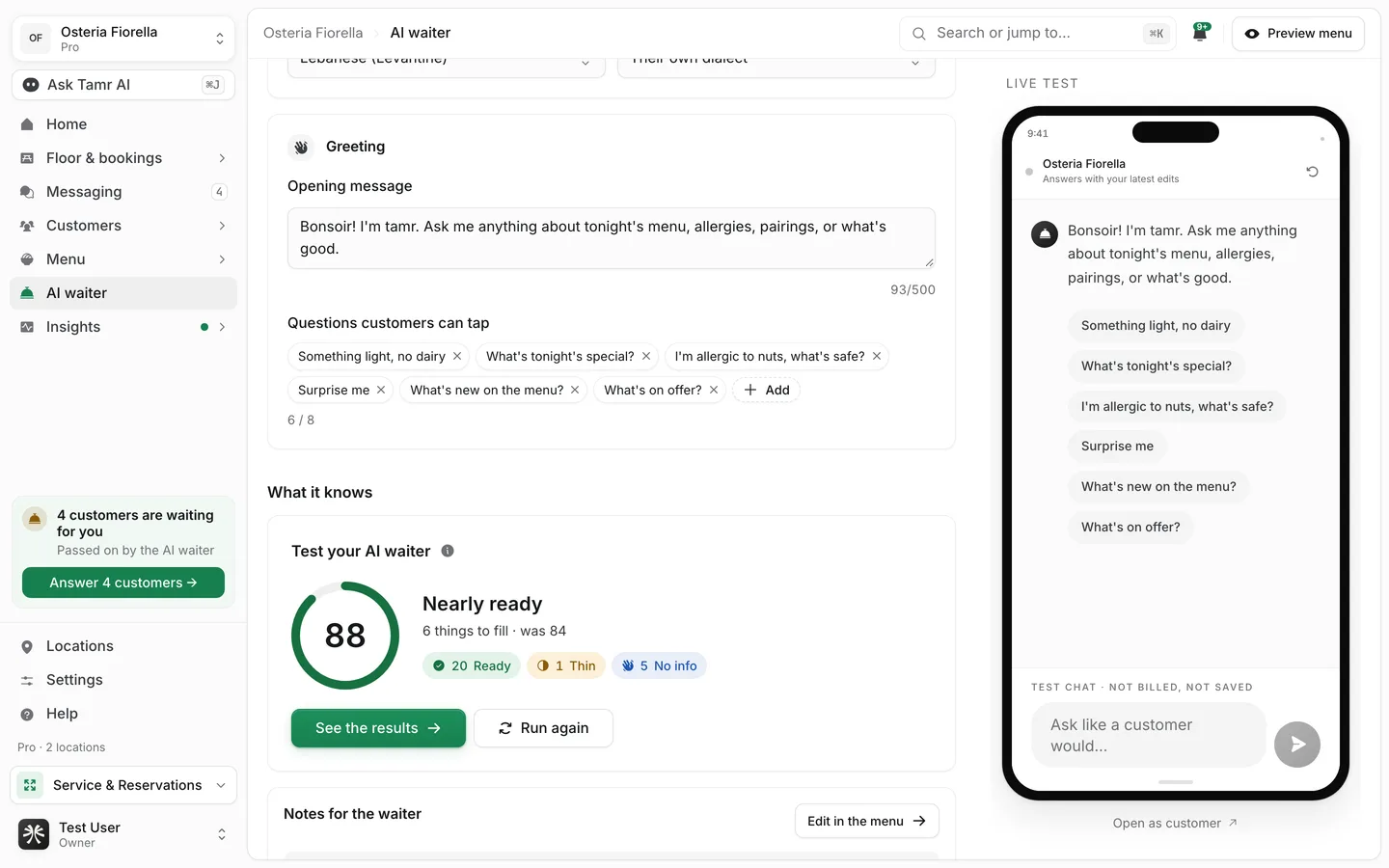The image size is (1389, 868).
Task: Expand the Menu section
Action: [x=222, y=259]
